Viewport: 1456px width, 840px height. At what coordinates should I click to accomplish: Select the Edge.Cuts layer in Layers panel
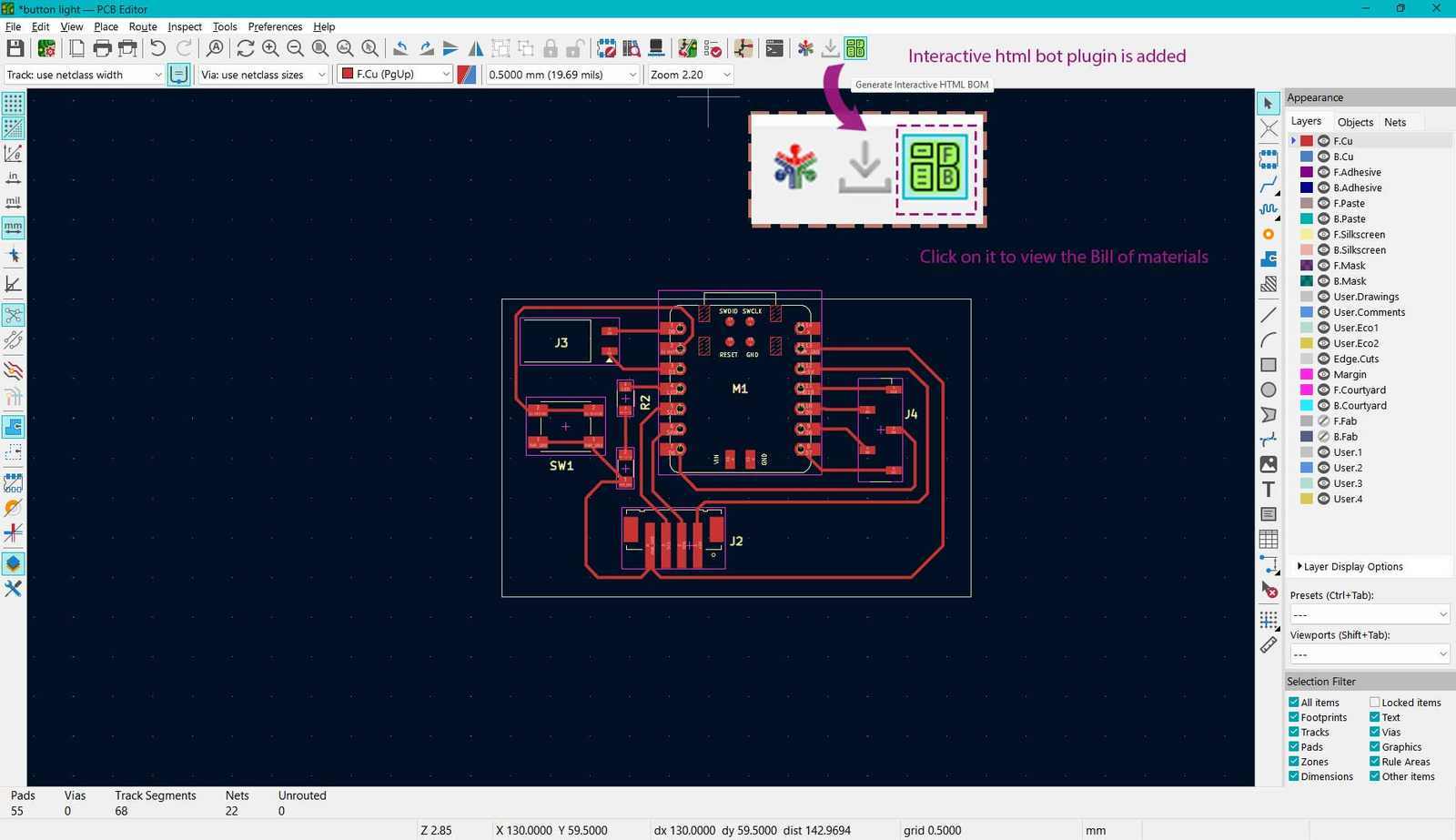[x=1355, y=359]
